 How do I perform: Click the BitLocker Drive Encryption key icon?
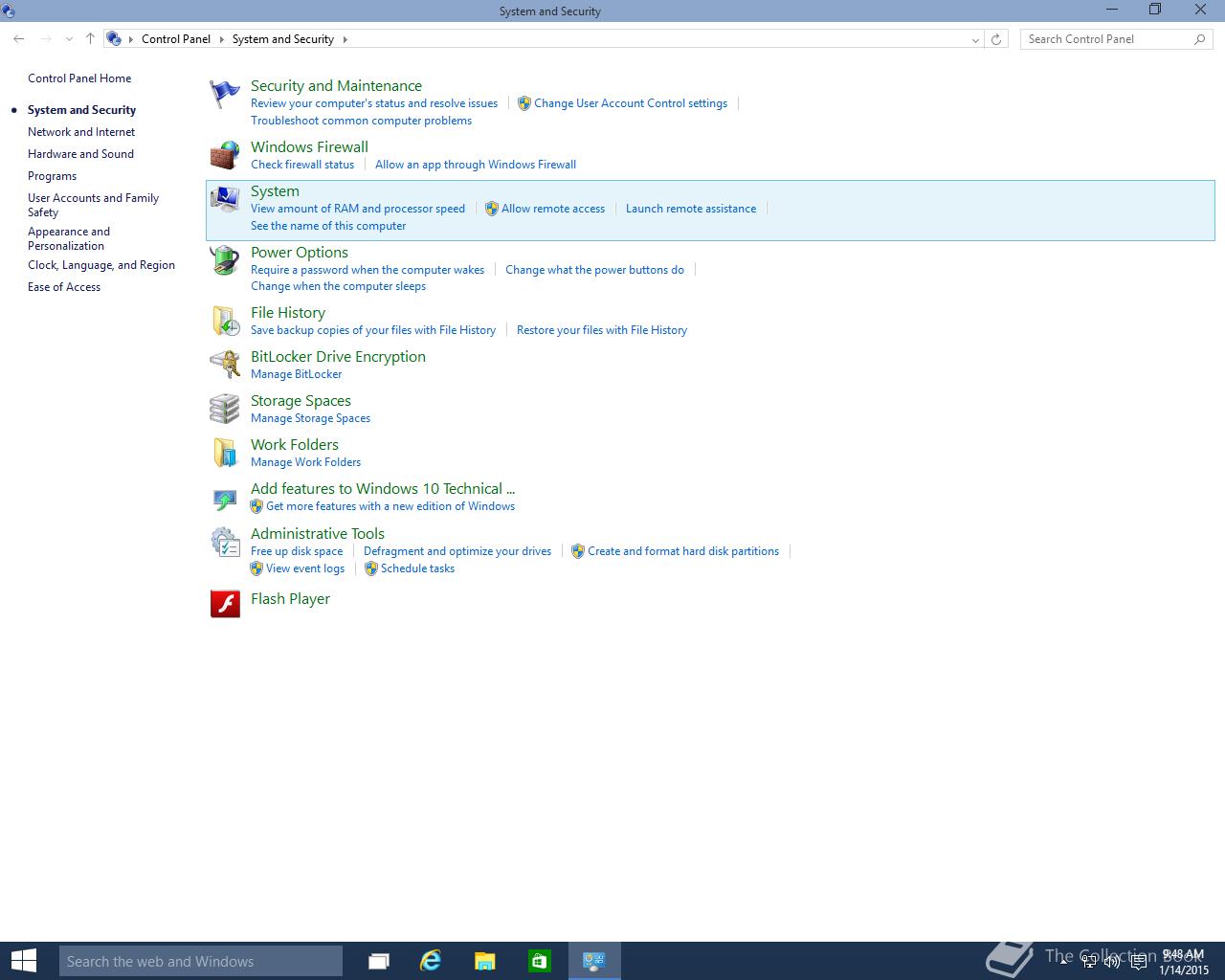click(x=225, y=365)
